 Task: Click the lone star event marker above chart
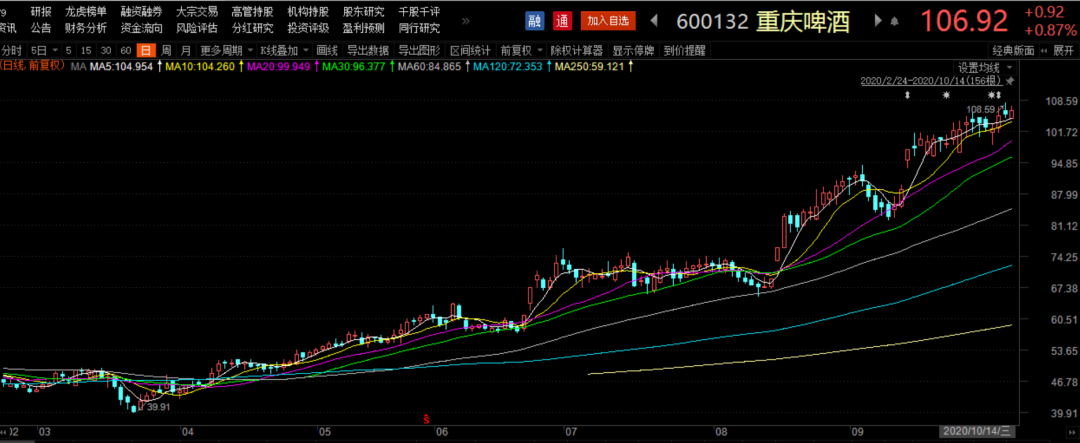click(946, 95)
